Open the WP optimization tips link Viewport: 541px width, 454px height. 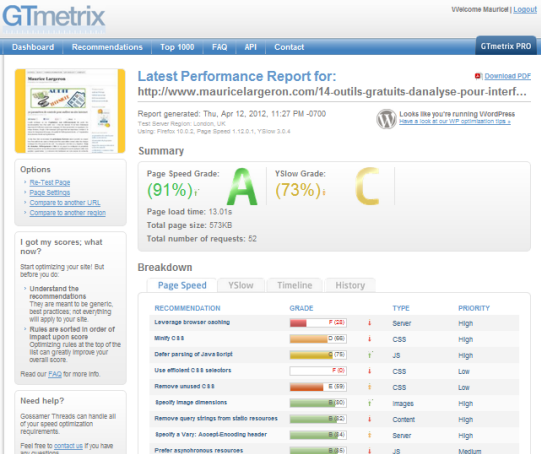point(455,121)
